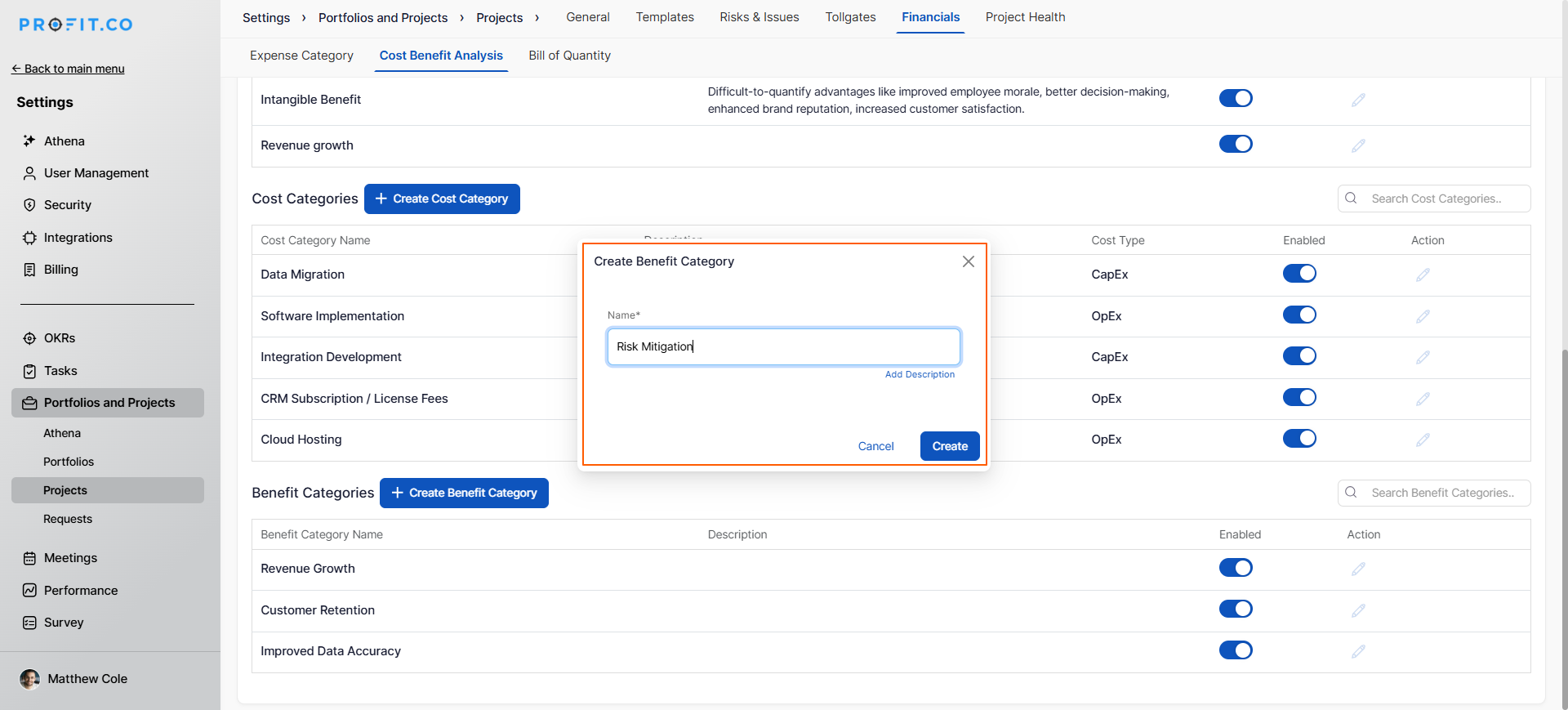Toggle off Revenue Growth benefit category

pos(1235,568)
